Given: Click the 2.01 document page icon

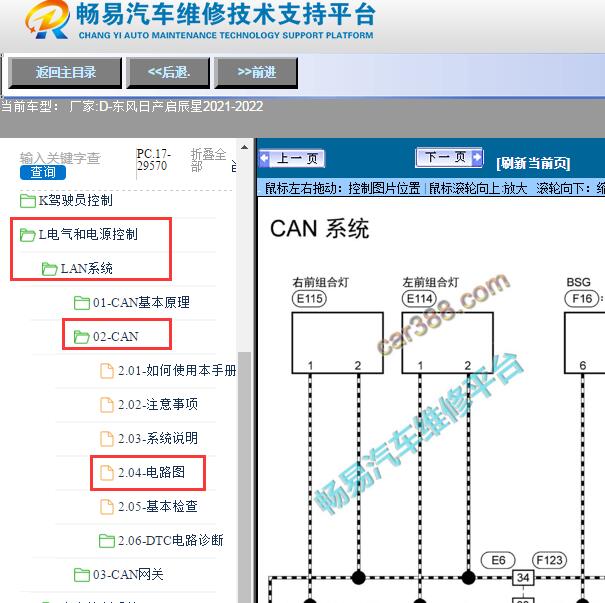Looking at the screenshot, I should click(107, 371).
